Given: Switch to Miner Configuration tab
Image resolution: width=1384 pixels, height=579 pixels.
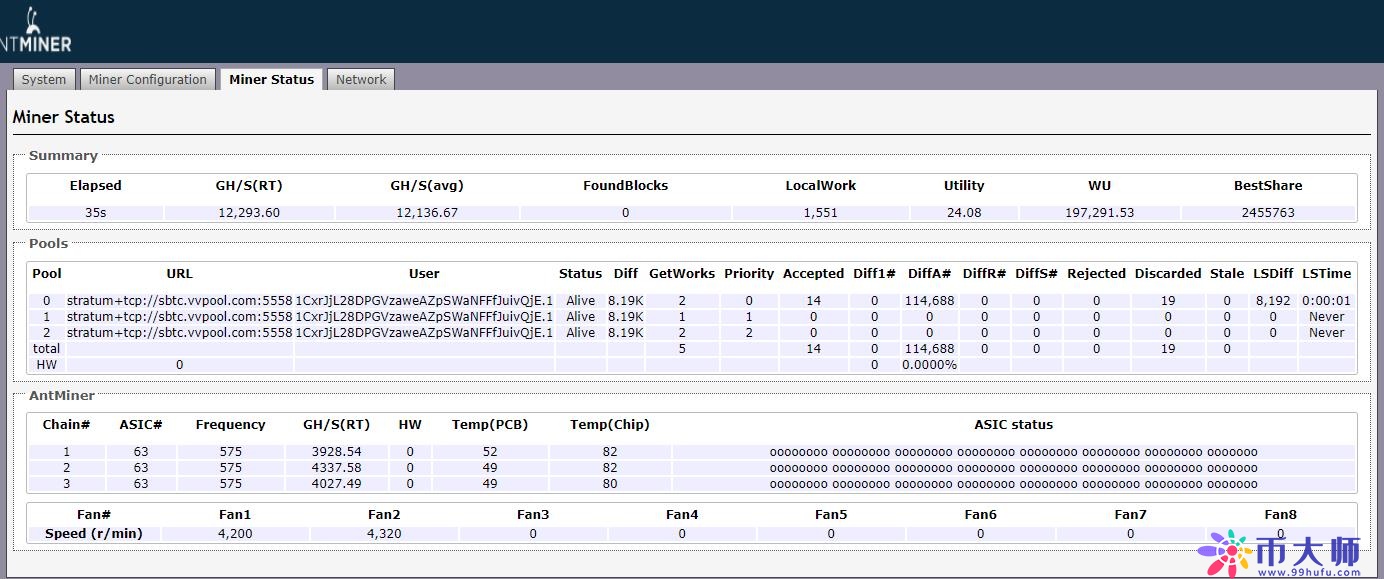Looking at the screenshot, I should (147, 79).
